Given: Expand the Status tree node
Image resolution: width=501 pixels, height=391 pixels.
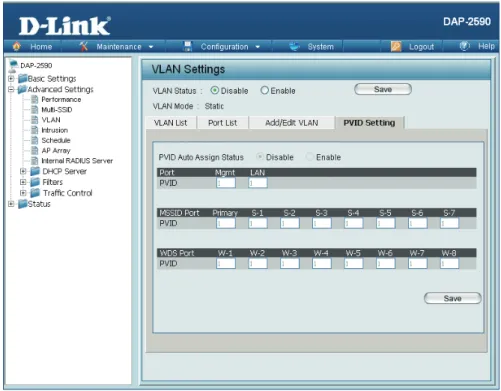Looking at the screenshot, I should click(x=11, y=204).
